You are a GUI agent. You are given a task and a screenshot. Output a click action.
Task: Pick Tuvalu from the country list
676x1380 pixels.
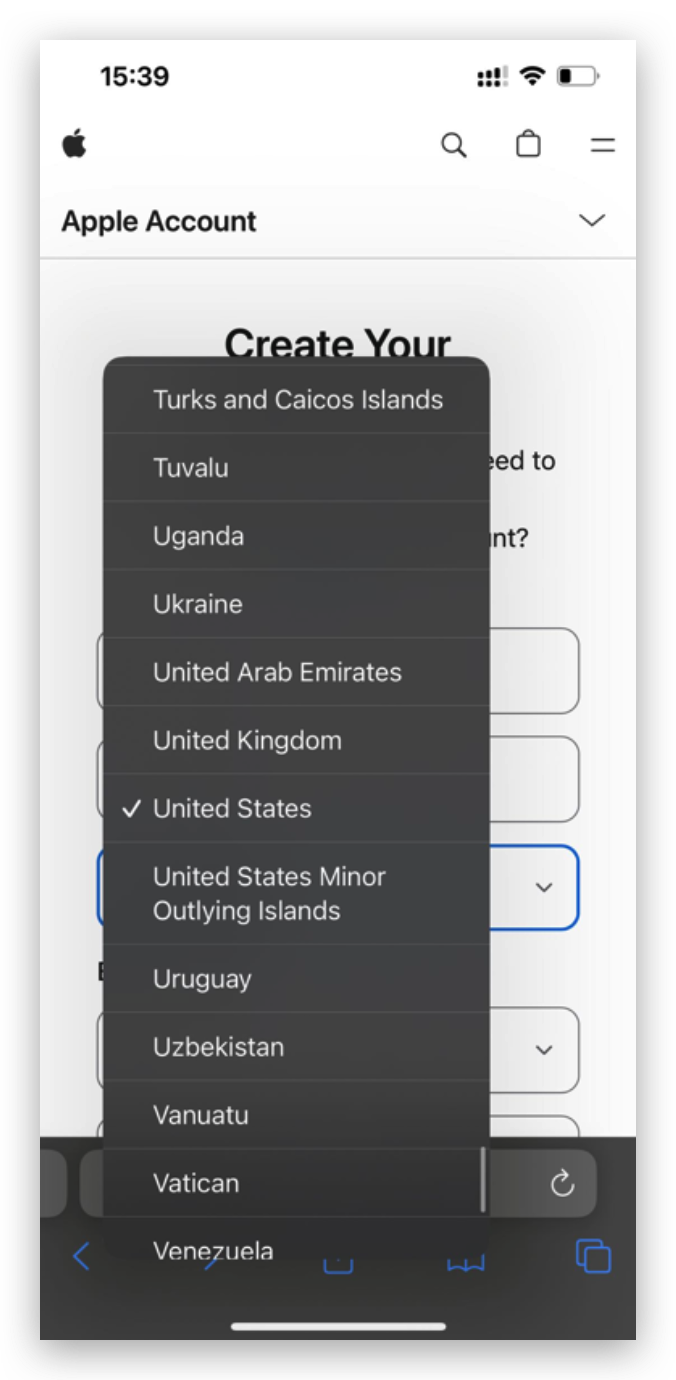(x=297, y=468)
